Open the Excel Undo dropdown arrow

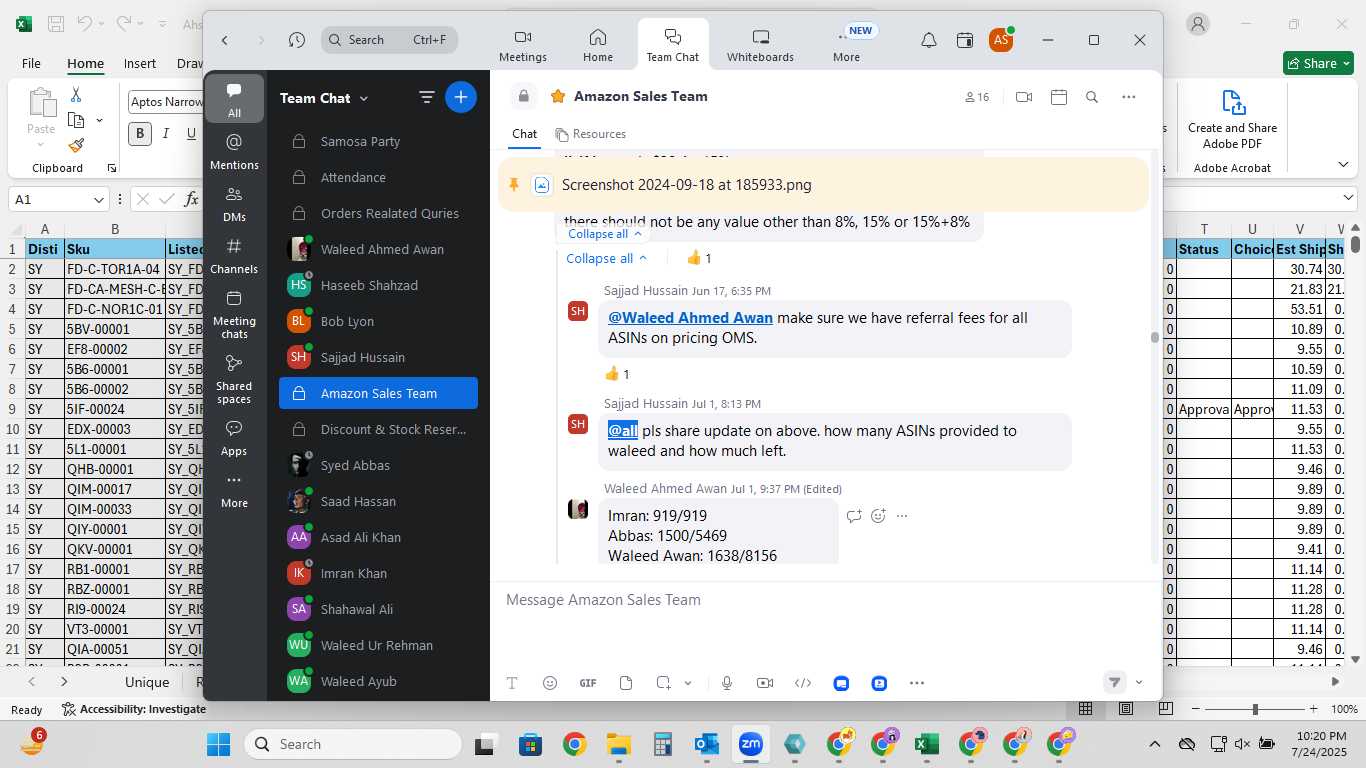tap(103, 23)
